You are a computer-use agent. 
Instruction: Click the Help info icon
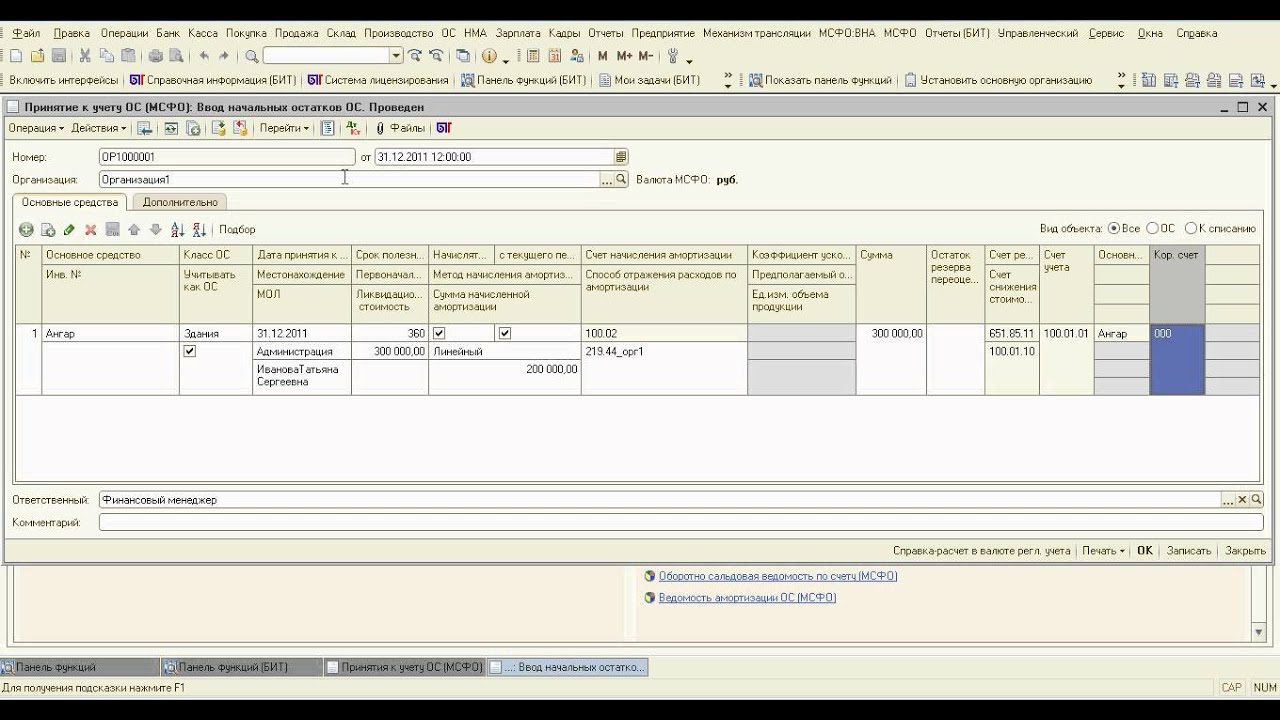click(489, 56)
